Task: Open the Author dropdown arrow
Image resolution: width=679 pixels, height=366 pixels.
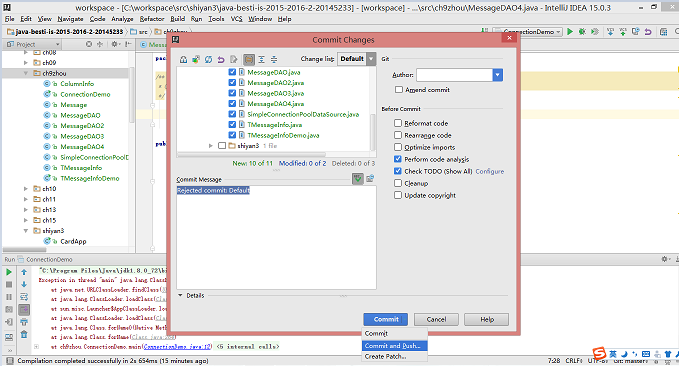Action: 498,75
